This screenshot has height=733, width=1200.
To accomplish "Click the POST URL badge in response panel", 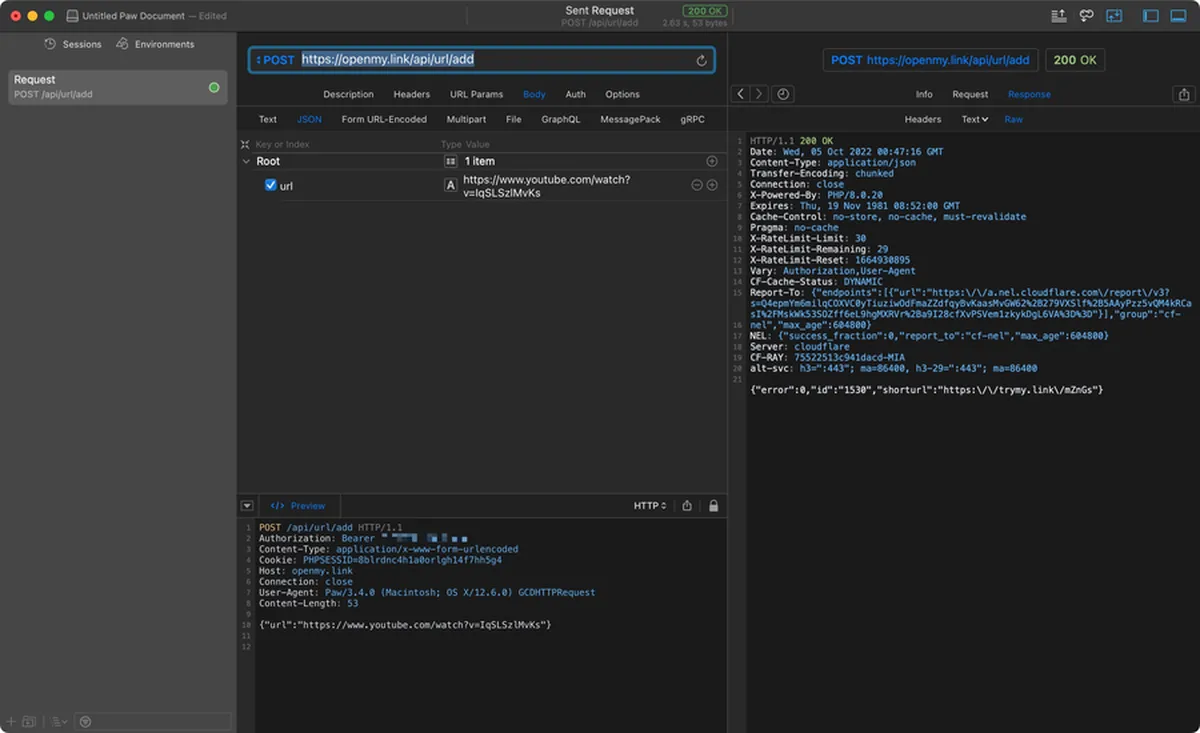I will (930, 60).
